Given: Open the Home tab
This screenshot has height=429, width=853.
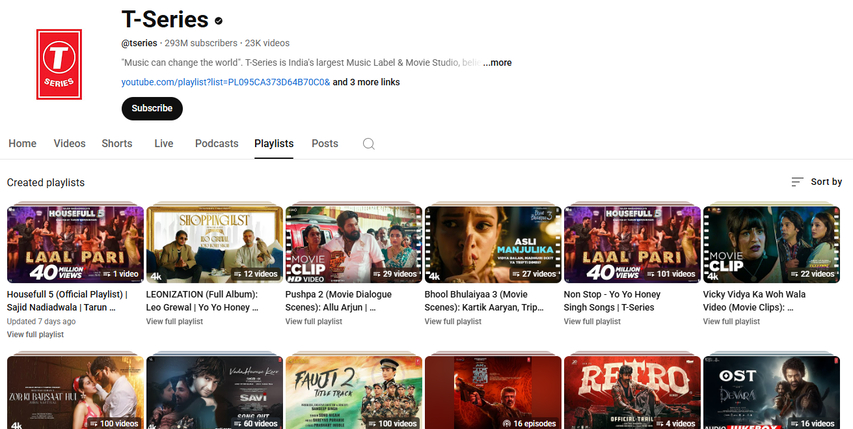Looking at the screenshot, I should (22, 144).
